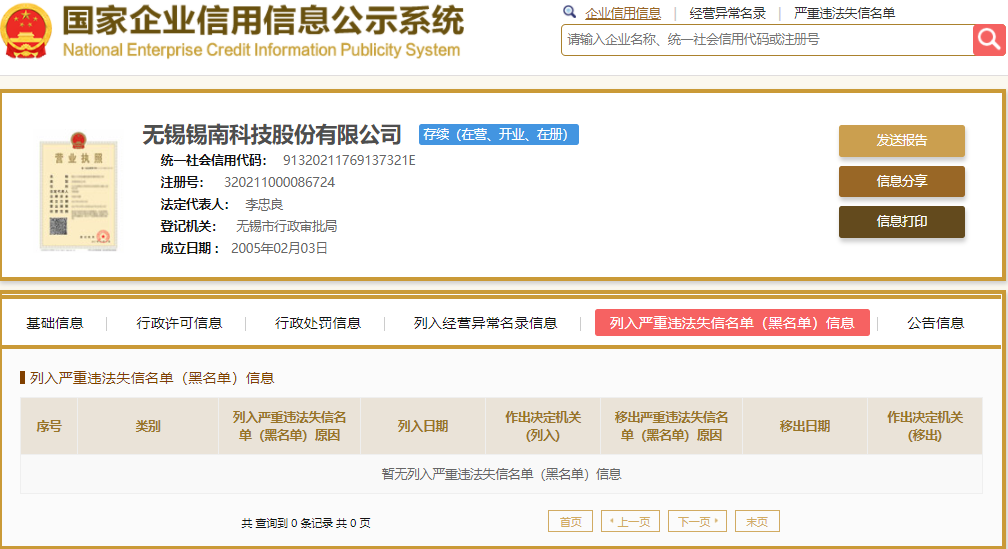Click the 类别 column header
1008x549 pixels.
(148, 426)
